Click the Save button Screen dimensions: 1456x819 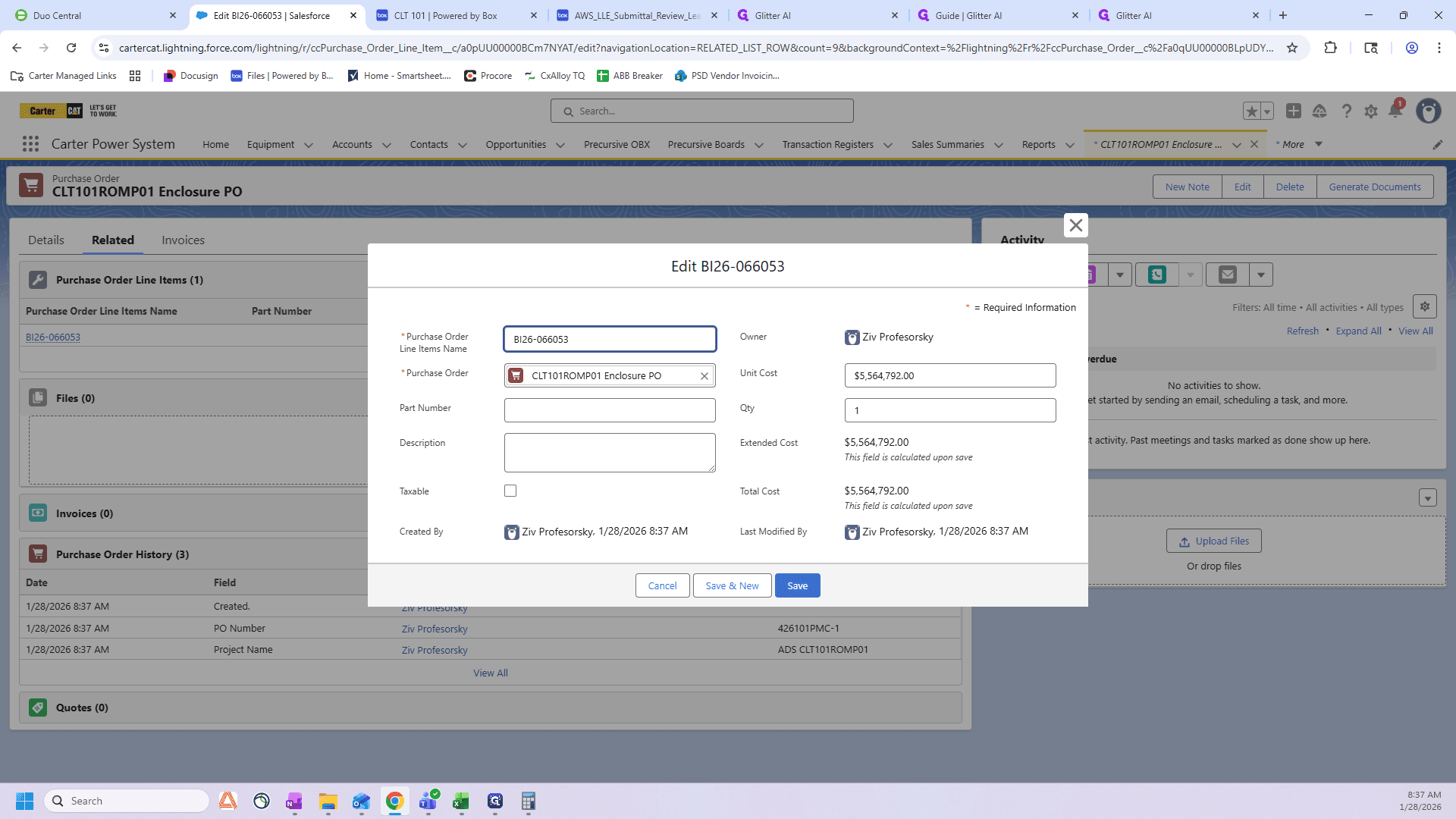[x=797, y=585]
